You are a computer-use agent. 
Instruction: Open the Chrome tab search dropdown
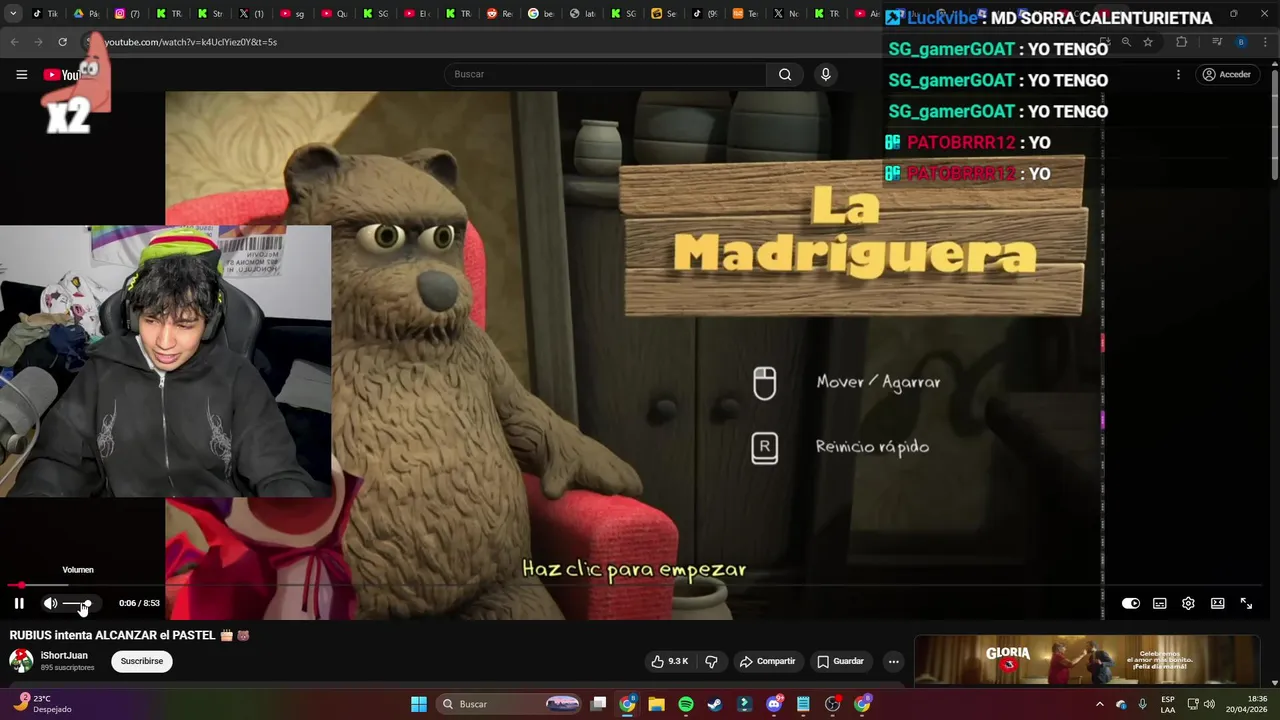(x=13, y=14)
